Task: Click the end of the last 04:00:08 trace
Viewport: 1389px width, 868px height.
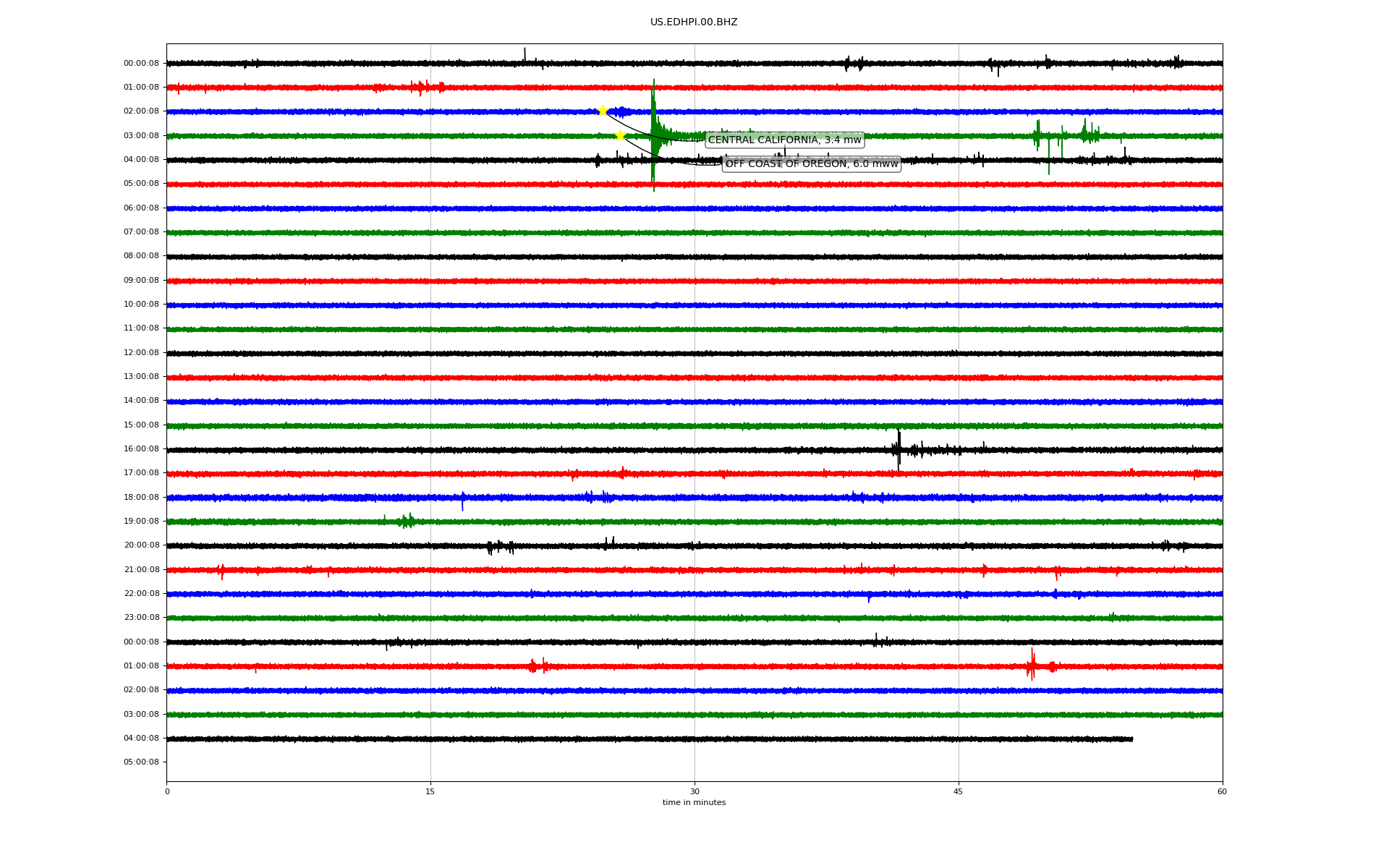Action: (1131, 739)
